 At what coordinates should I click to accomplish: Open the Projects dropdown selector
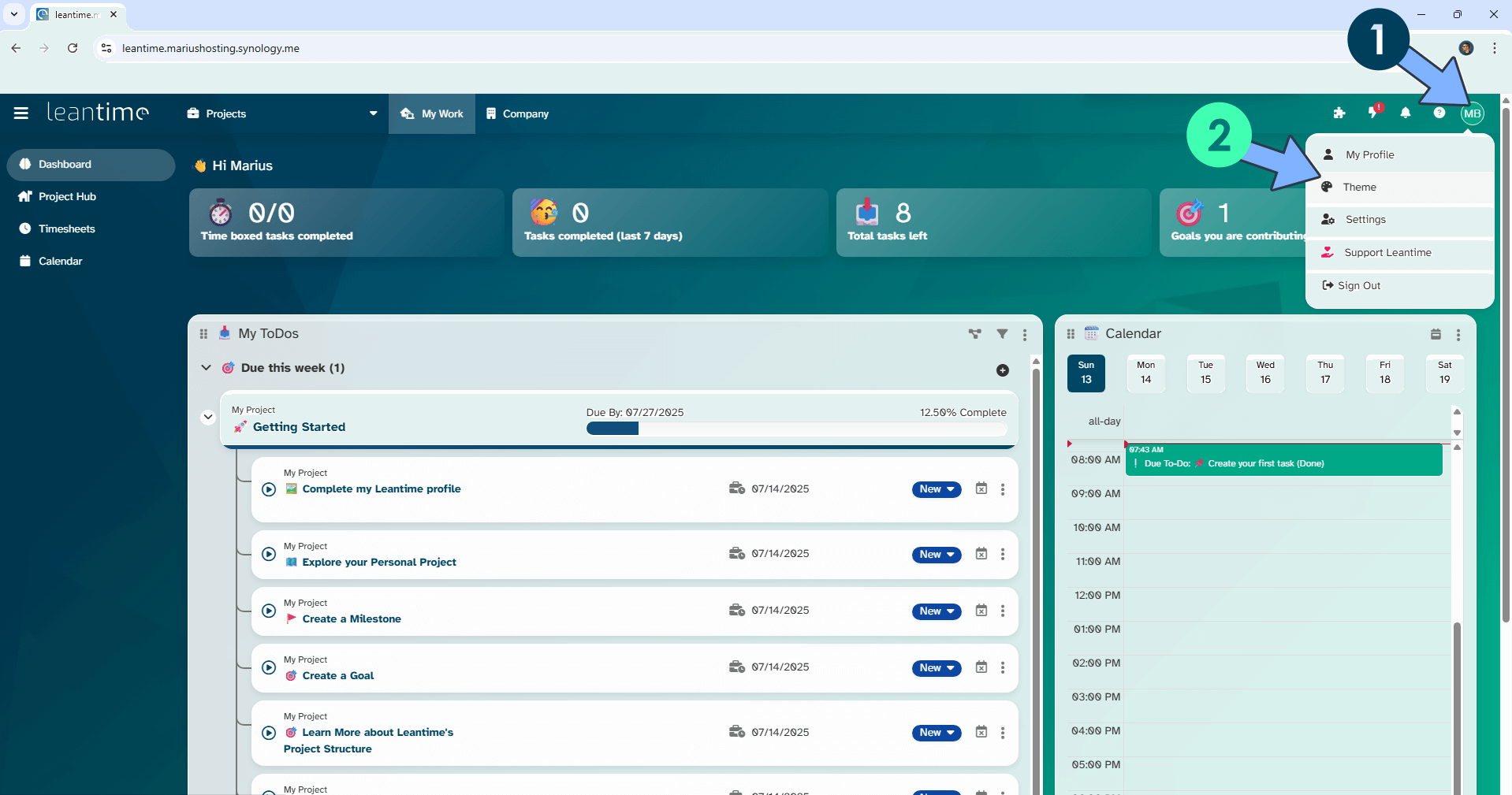point(282,113)
